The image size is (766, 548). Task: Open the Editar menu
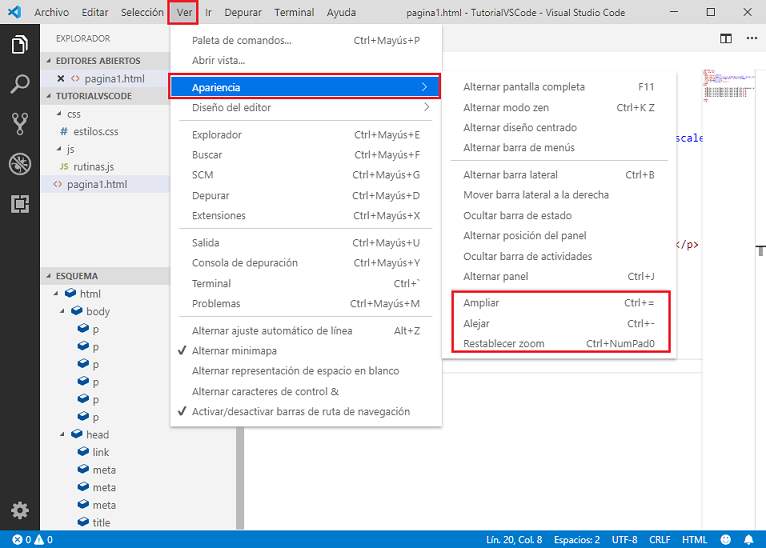95,12
